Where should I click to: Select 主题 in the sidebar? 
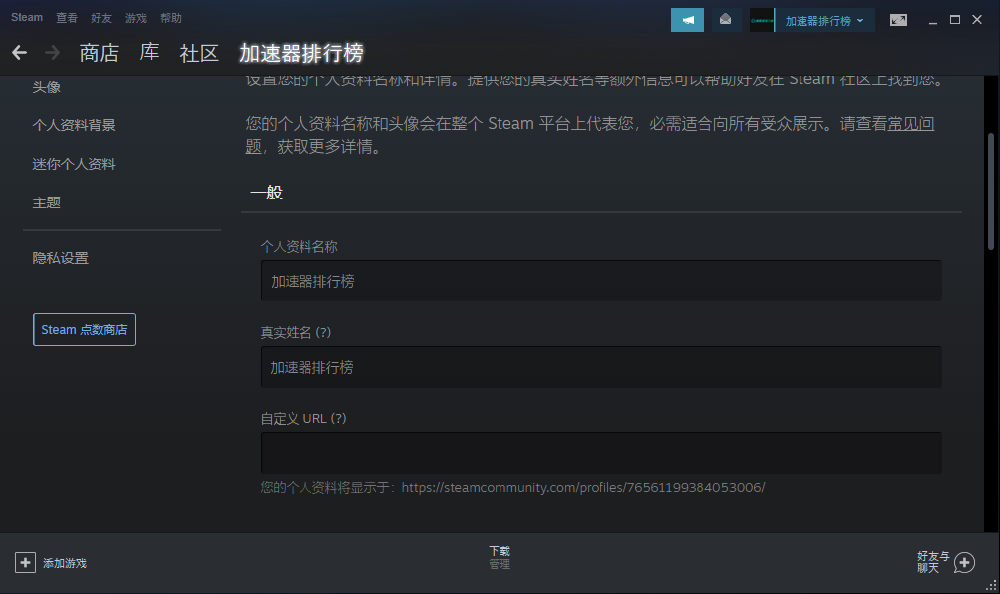pyautogui.click(x=47, y=202)
